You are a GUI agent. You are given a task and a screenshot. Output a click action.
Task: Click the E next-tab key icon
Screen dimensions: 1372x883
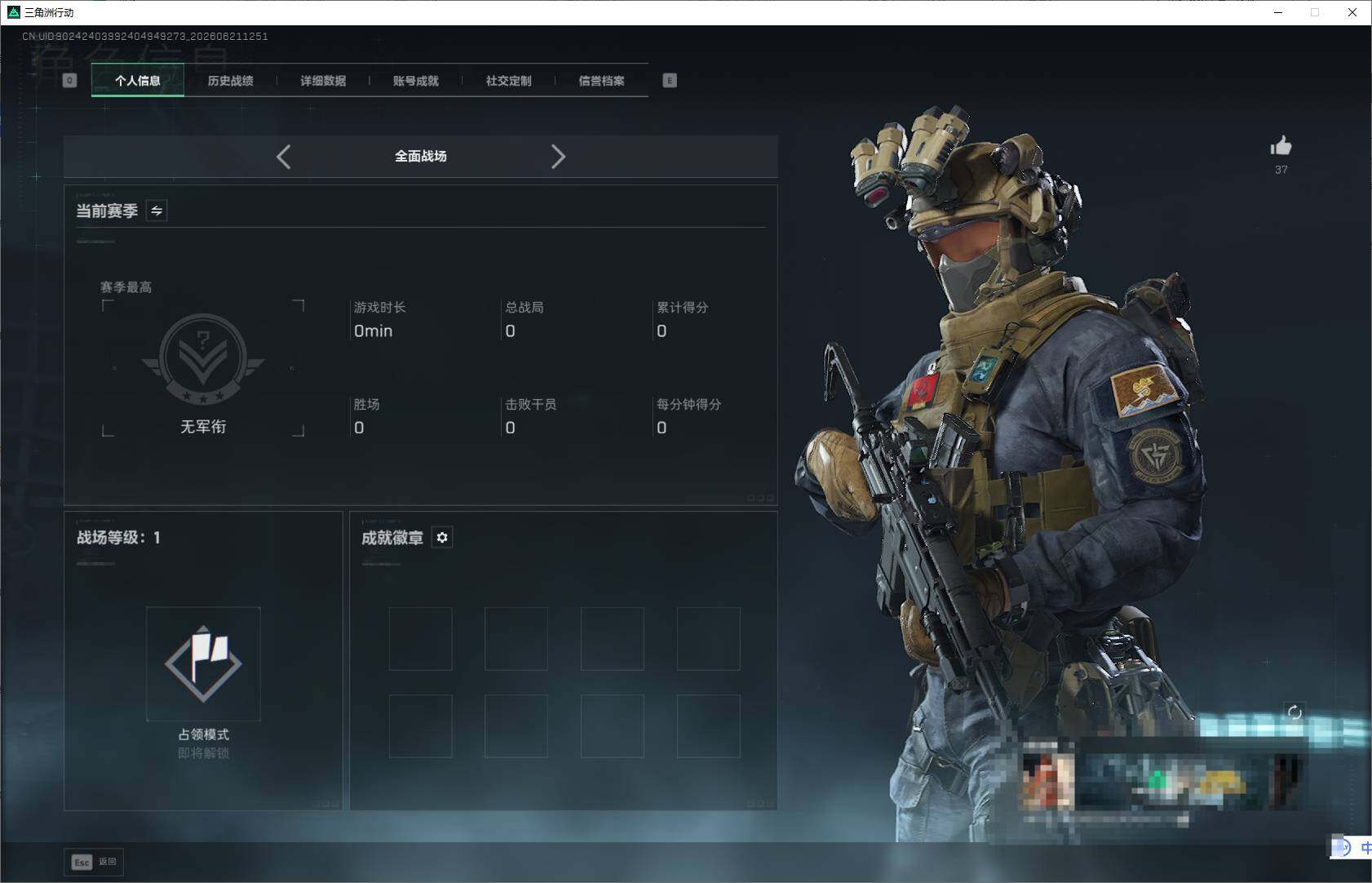point(670,80)
